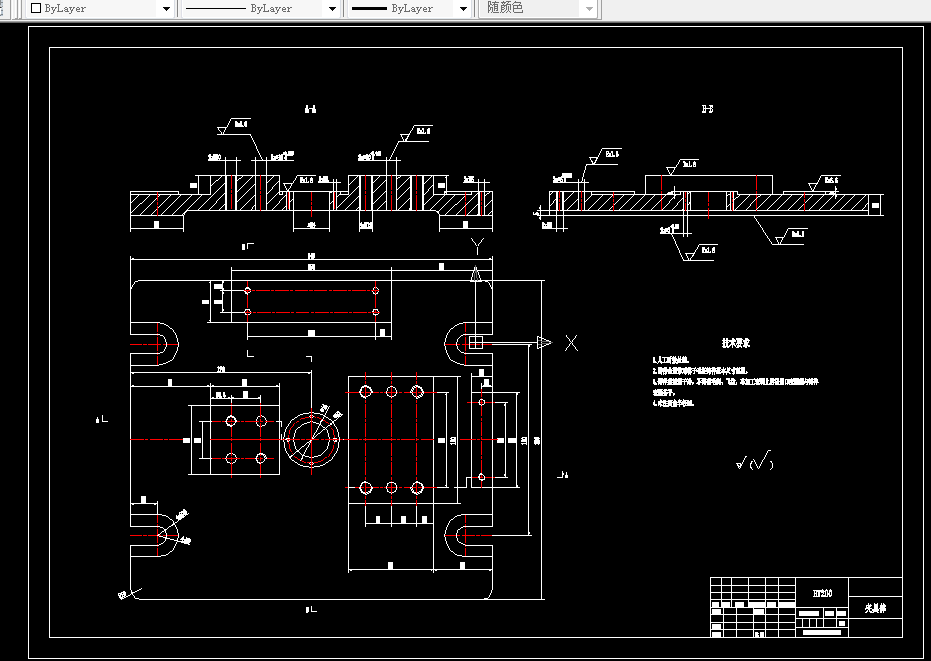Open the lineweight ByLayer dropdown arrow
The height and width of the screenshot is (661, 931).
tap(464, 9)
